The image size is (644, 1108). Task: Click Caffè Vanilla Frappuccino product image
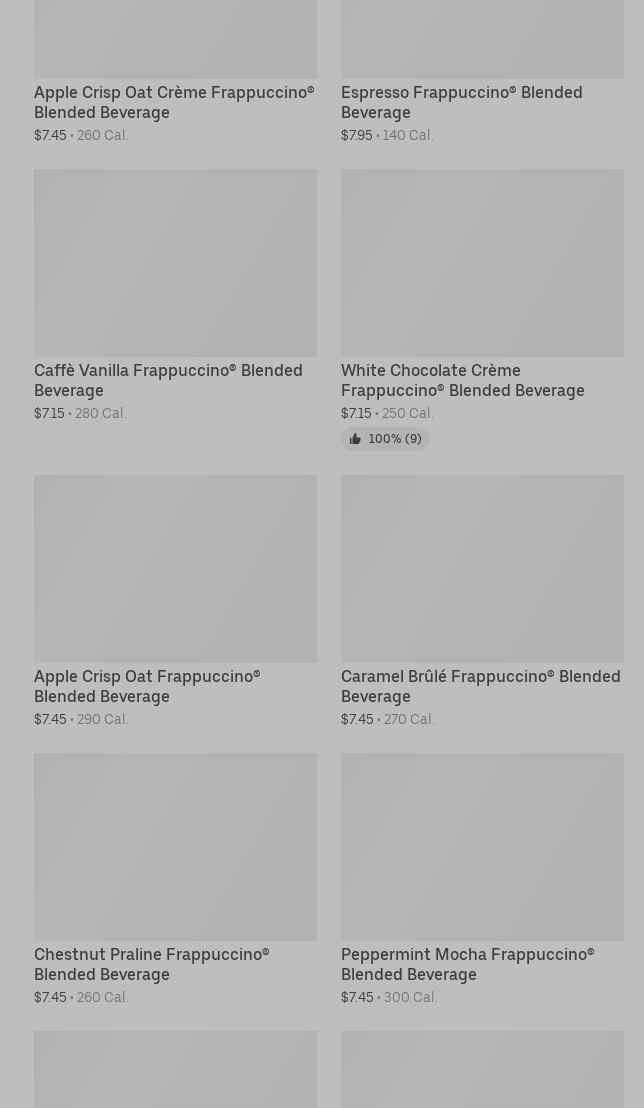click(175, 262)
